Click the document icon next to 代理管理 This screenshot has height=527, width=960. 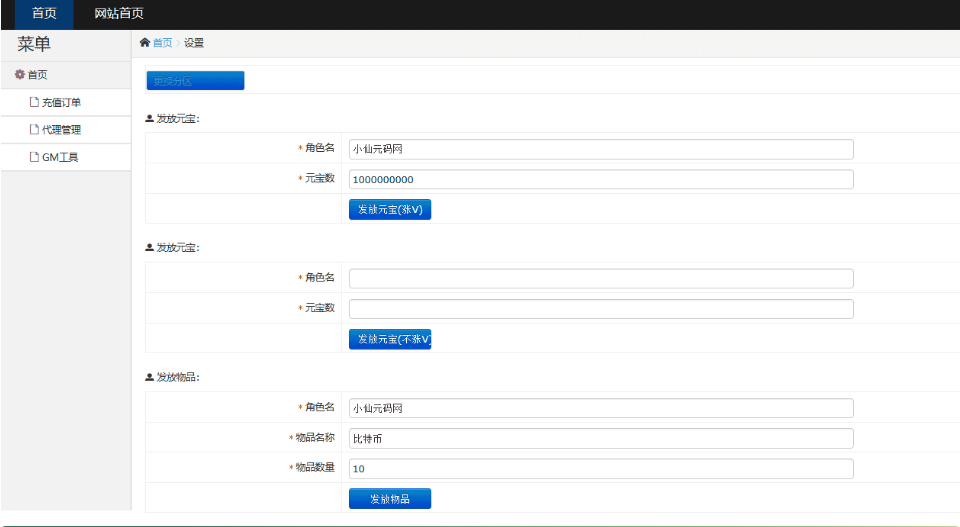point(34,130)
